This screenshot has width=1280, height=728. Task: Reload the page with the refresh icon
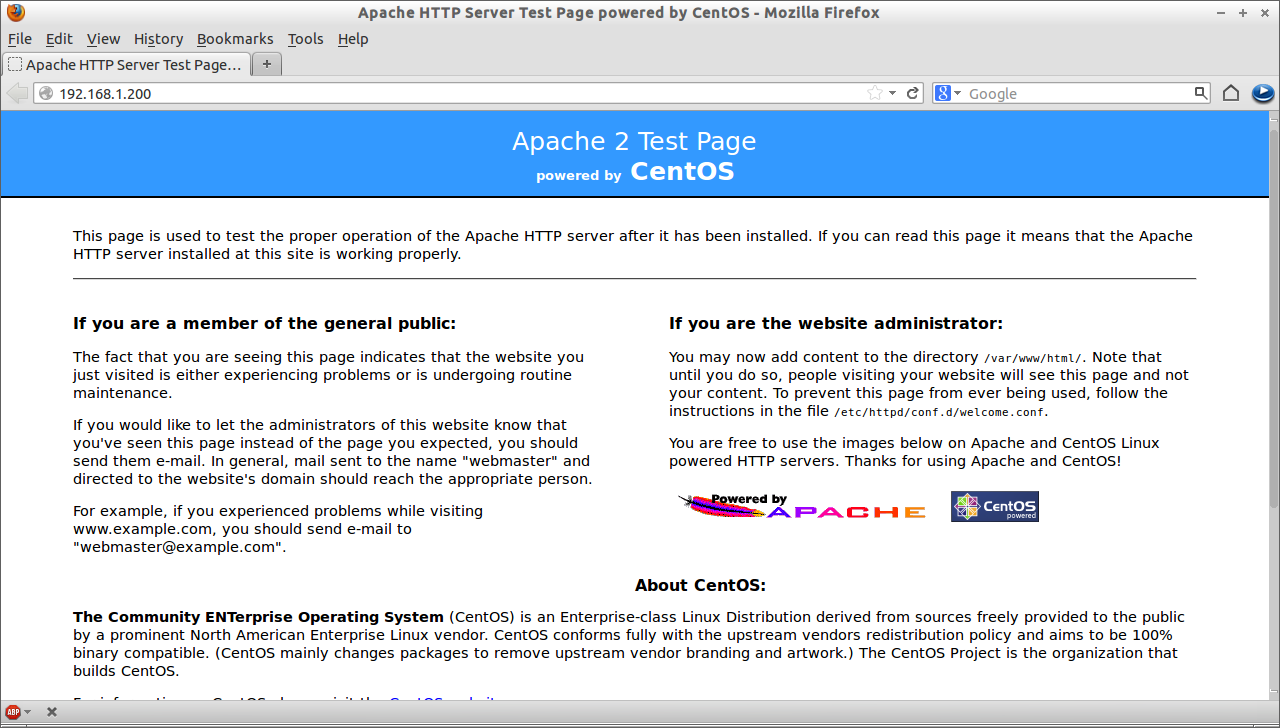tap(913, 93)
